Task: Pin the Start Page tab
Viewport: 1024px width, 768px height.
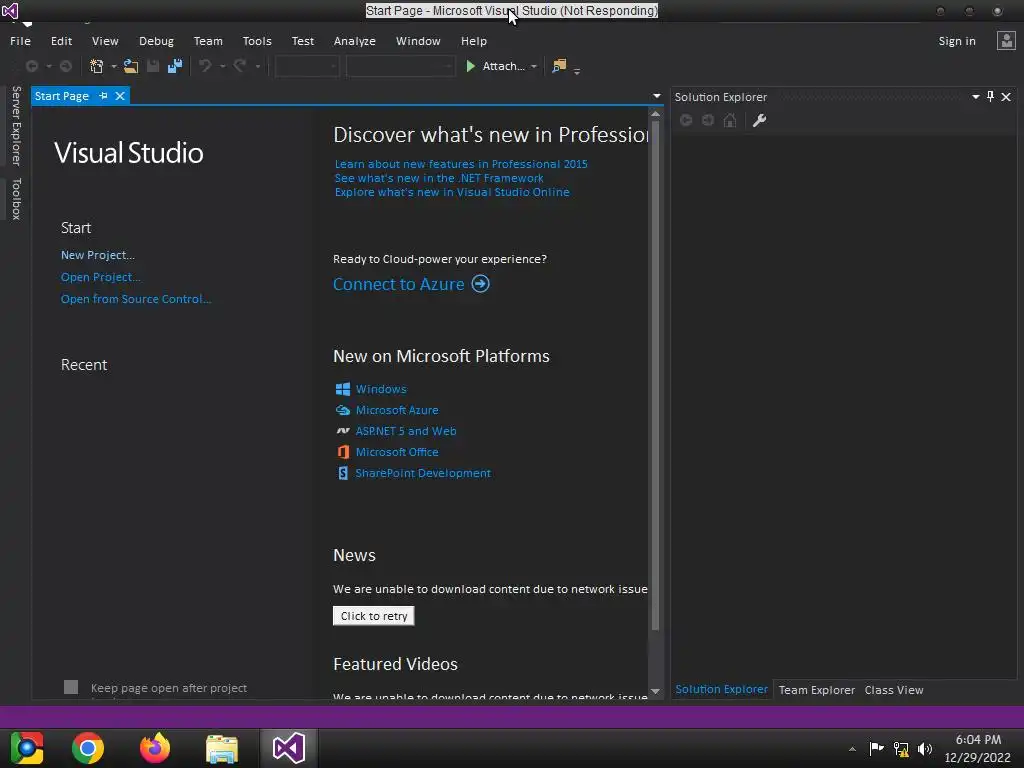Action: [x=103, y=96]
